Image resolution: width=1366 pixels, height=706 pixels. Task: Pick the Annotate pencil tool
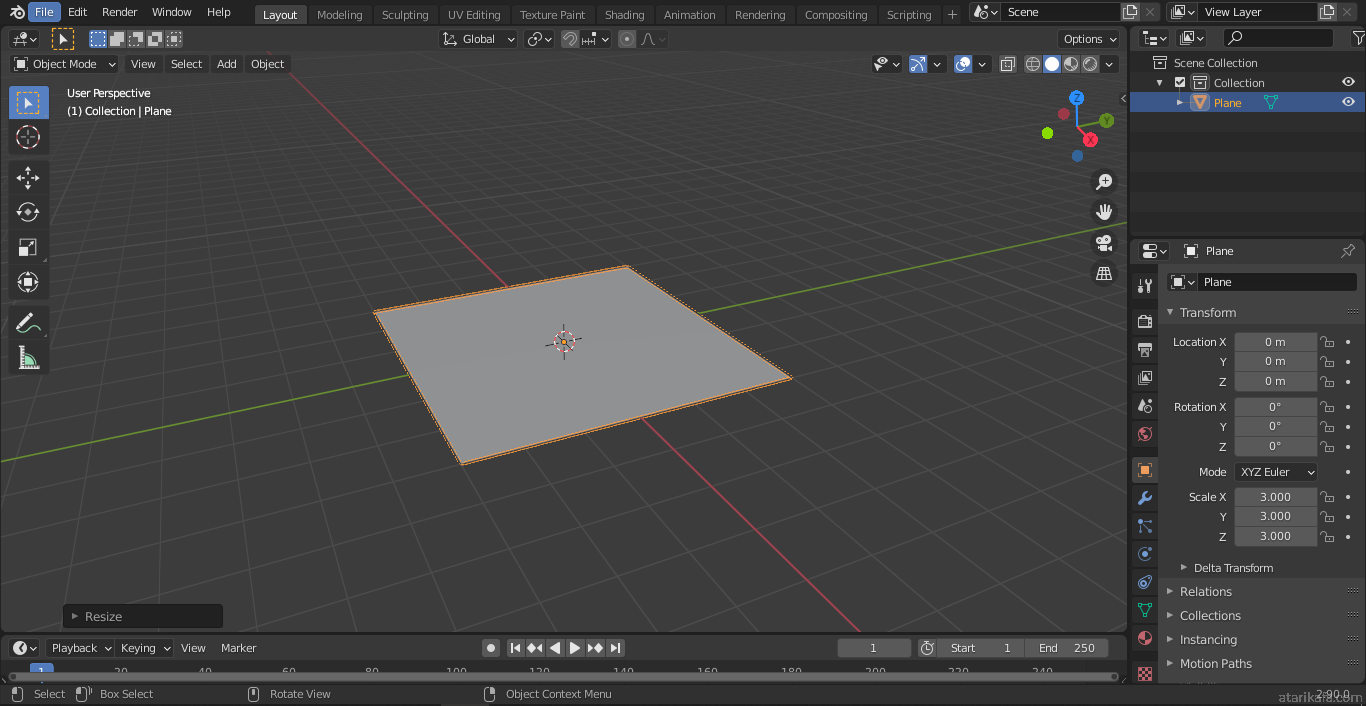28,323
